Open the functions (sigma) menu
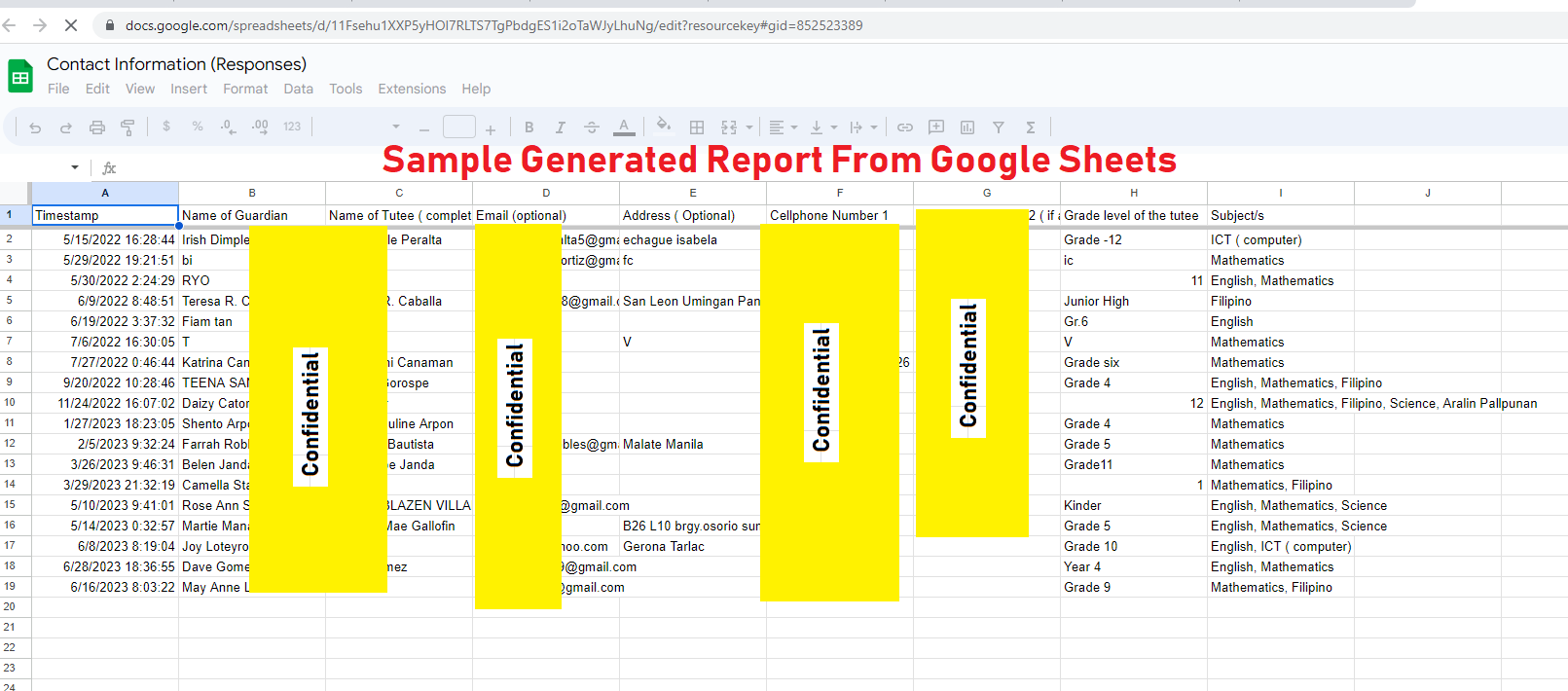1568x691 pixels. (x=1031, y=127)
